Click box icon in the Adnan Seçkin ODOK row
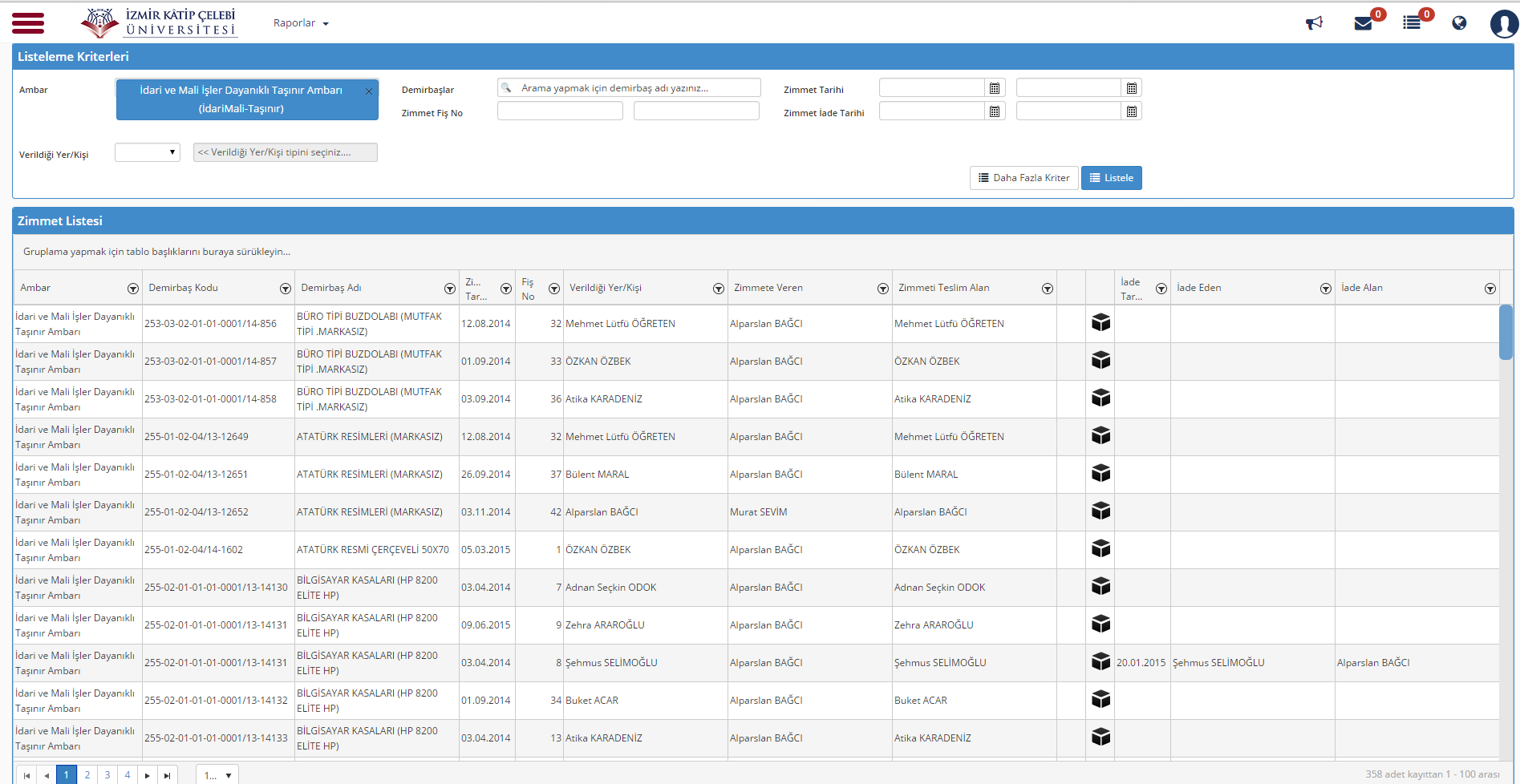The image size is (1520, 784). pos(1100,586)
